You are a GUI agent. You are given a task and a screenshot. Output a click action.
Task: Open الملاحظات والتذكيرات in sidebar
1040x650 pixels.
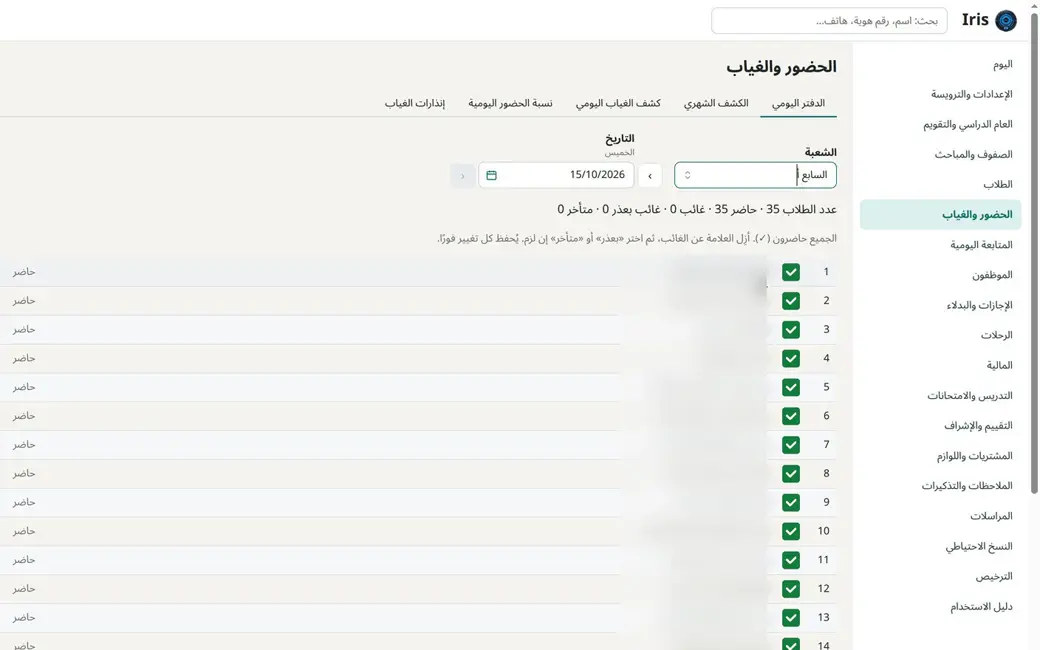[941, 486]
